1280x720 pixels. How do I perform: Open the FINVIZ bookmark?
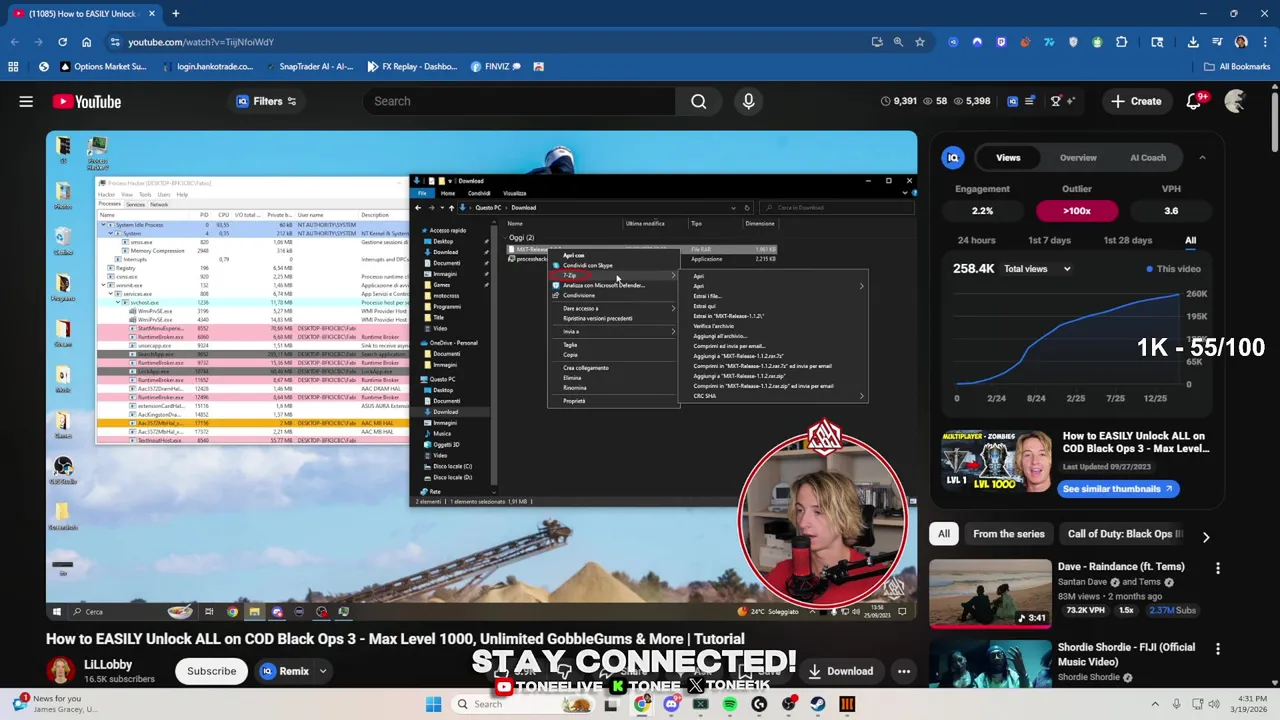coord(496,67)
